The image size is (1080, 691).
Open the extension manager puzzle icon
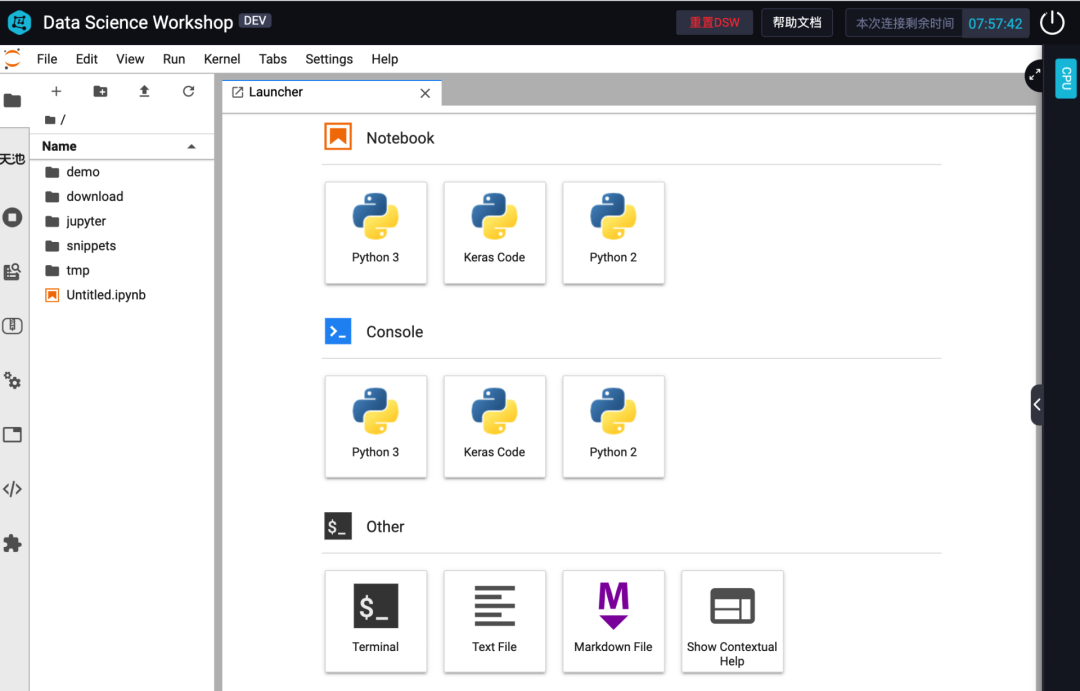point(12,544)
